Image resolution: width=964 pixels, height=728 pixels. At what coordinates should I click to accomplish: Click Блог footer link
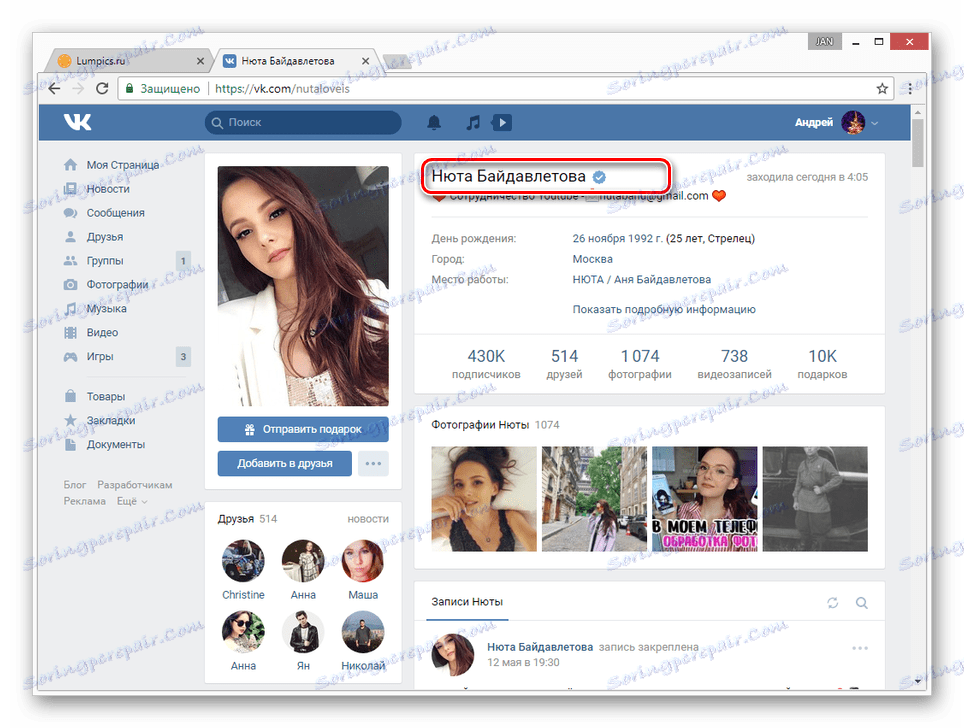coord(75,485)
